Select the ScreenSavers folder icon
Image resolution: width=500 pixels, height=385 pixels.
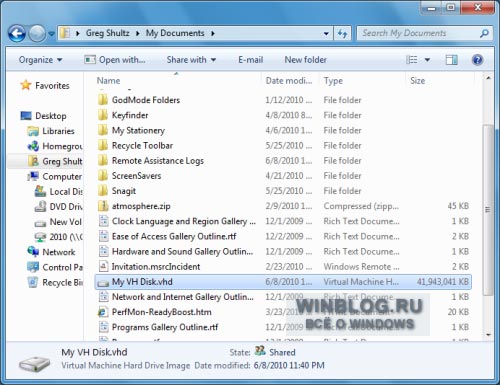[x=103, y=176]
